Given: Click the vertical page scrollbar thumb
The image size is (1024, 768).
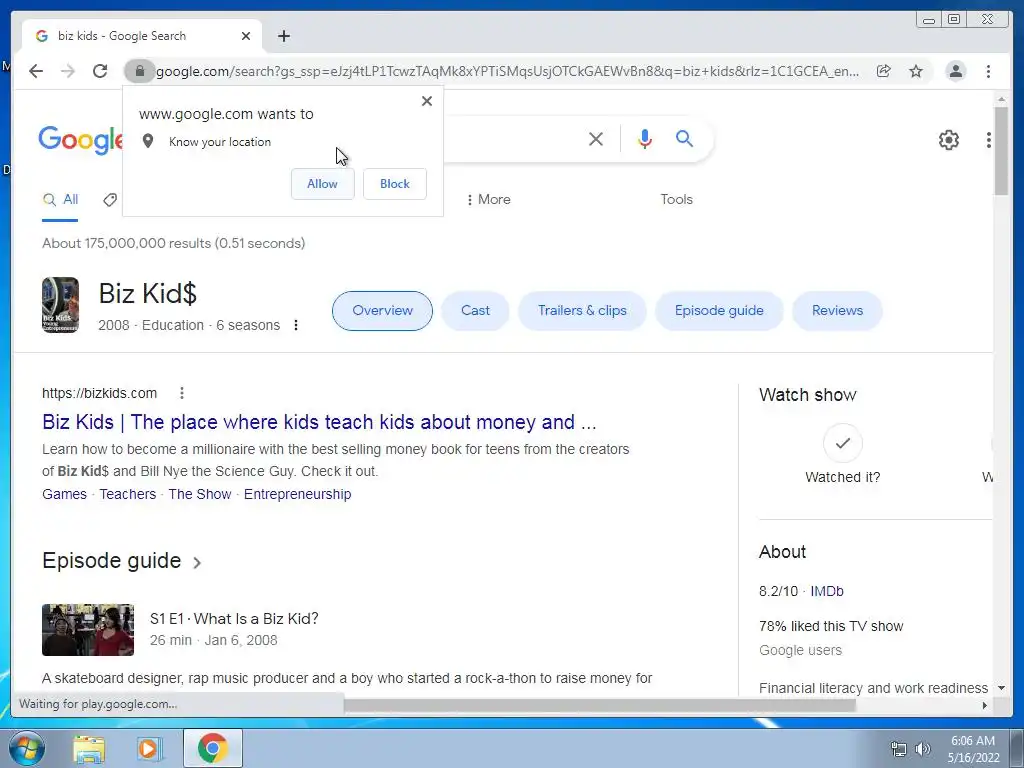Looking at the screenshot, I should click(x=1002, y=150).
